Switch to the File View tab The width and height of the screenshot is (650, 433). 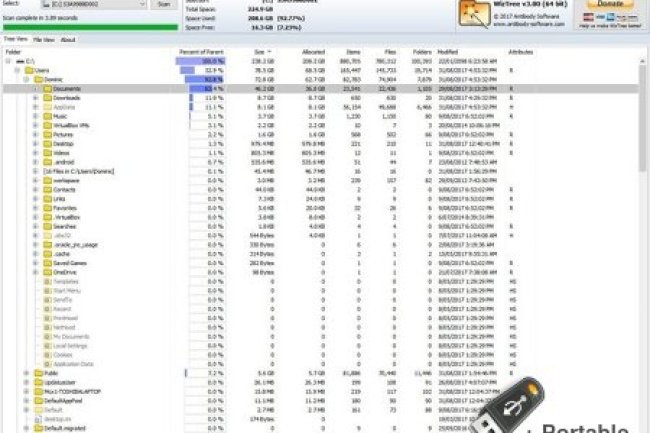click(43, 40)
